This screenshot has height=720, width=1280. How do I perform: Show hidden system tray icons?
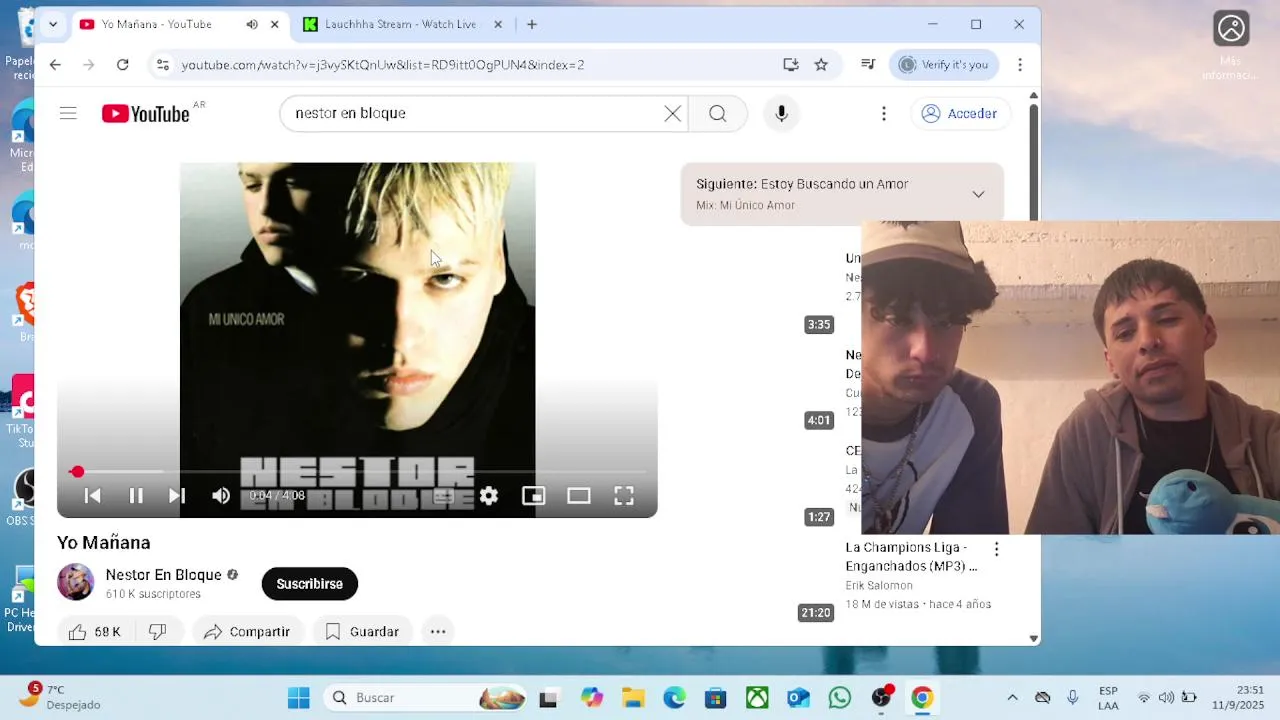tap(1012, 698)
